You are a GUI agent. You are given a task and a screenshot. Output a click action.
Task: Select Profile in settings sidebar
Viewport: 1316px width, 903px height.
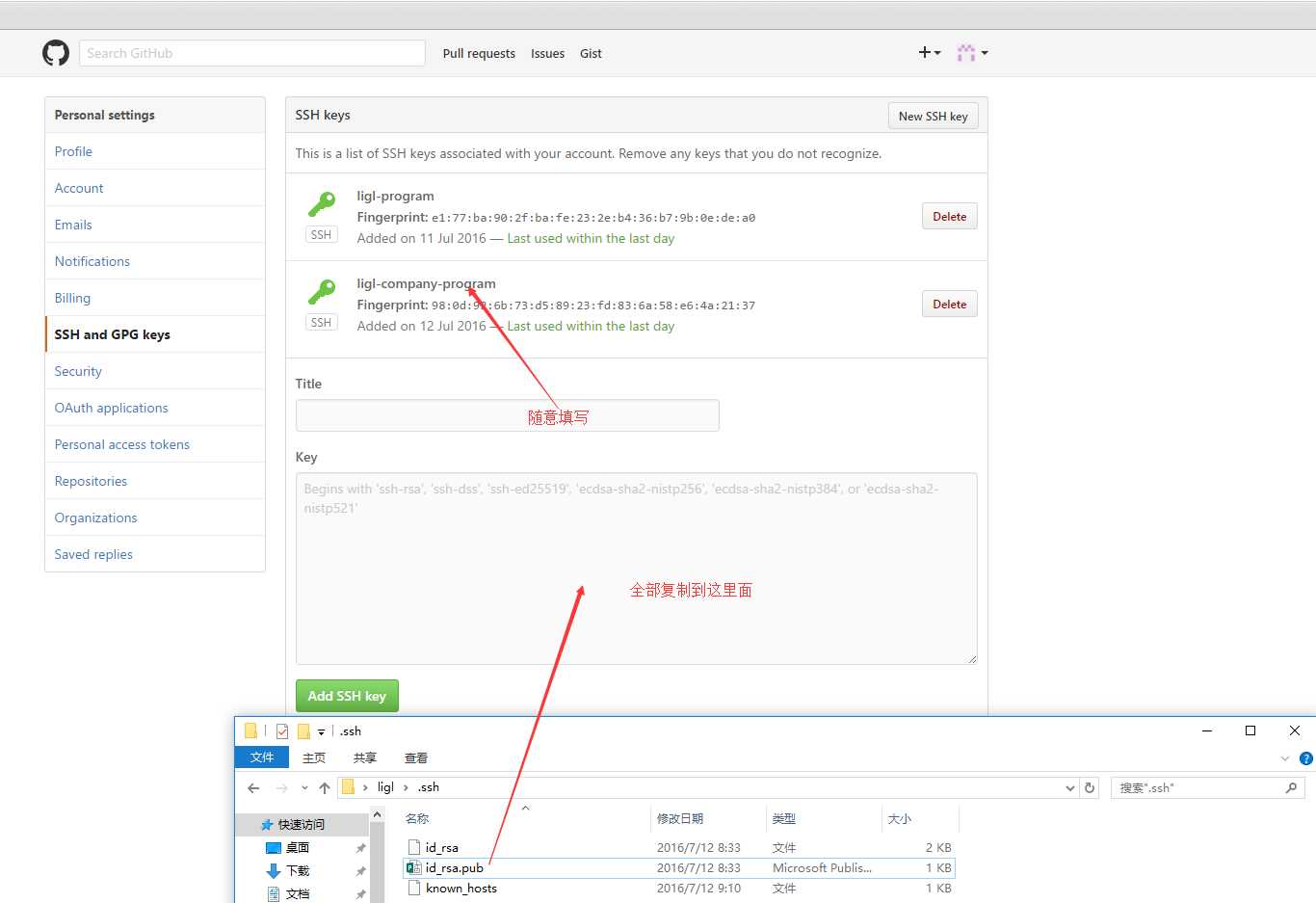[x=155, y=151]
